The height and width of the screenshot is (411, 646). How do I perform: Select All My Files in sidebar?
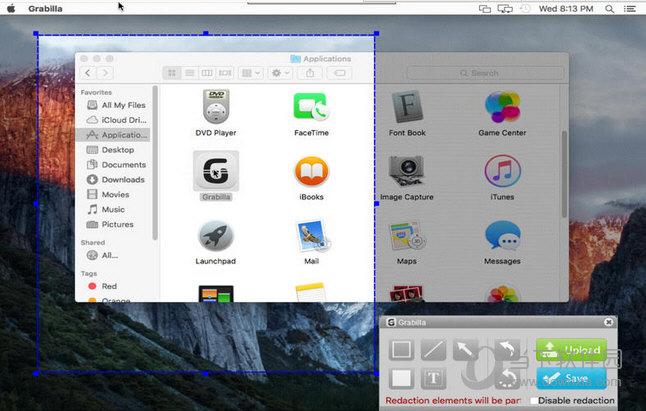pos(113,105)
